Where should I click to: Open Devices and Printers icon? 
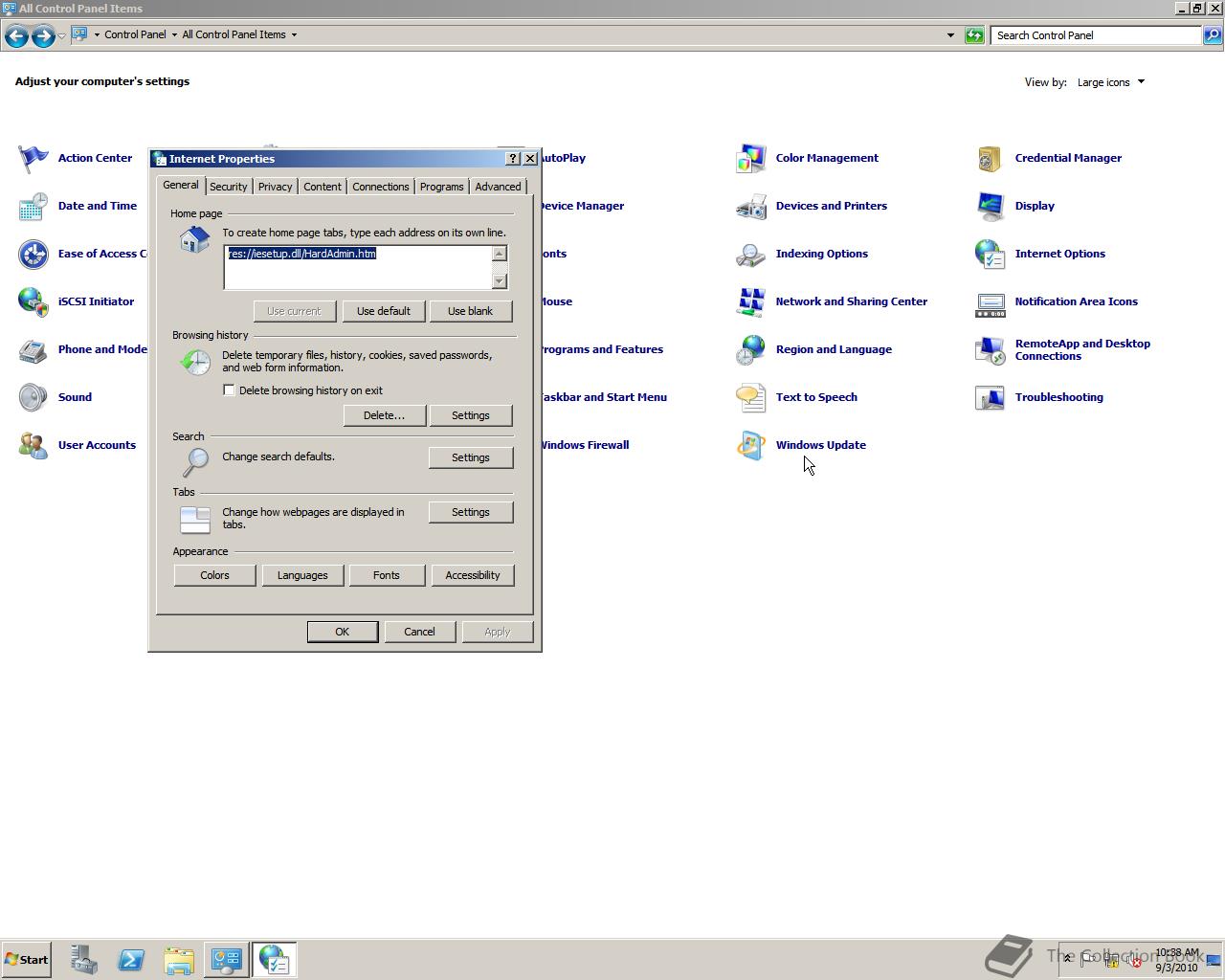(751, 206)
